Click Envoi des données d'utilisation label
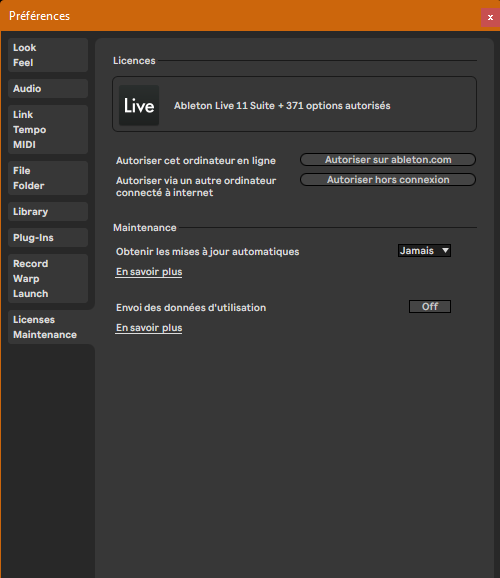The image size is (500, 578). click(x=191, y=307)
